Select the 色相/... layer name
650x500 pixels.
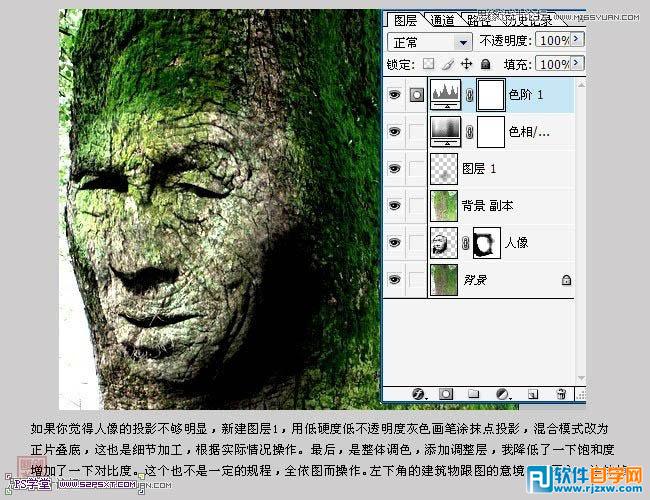[529, 132]
